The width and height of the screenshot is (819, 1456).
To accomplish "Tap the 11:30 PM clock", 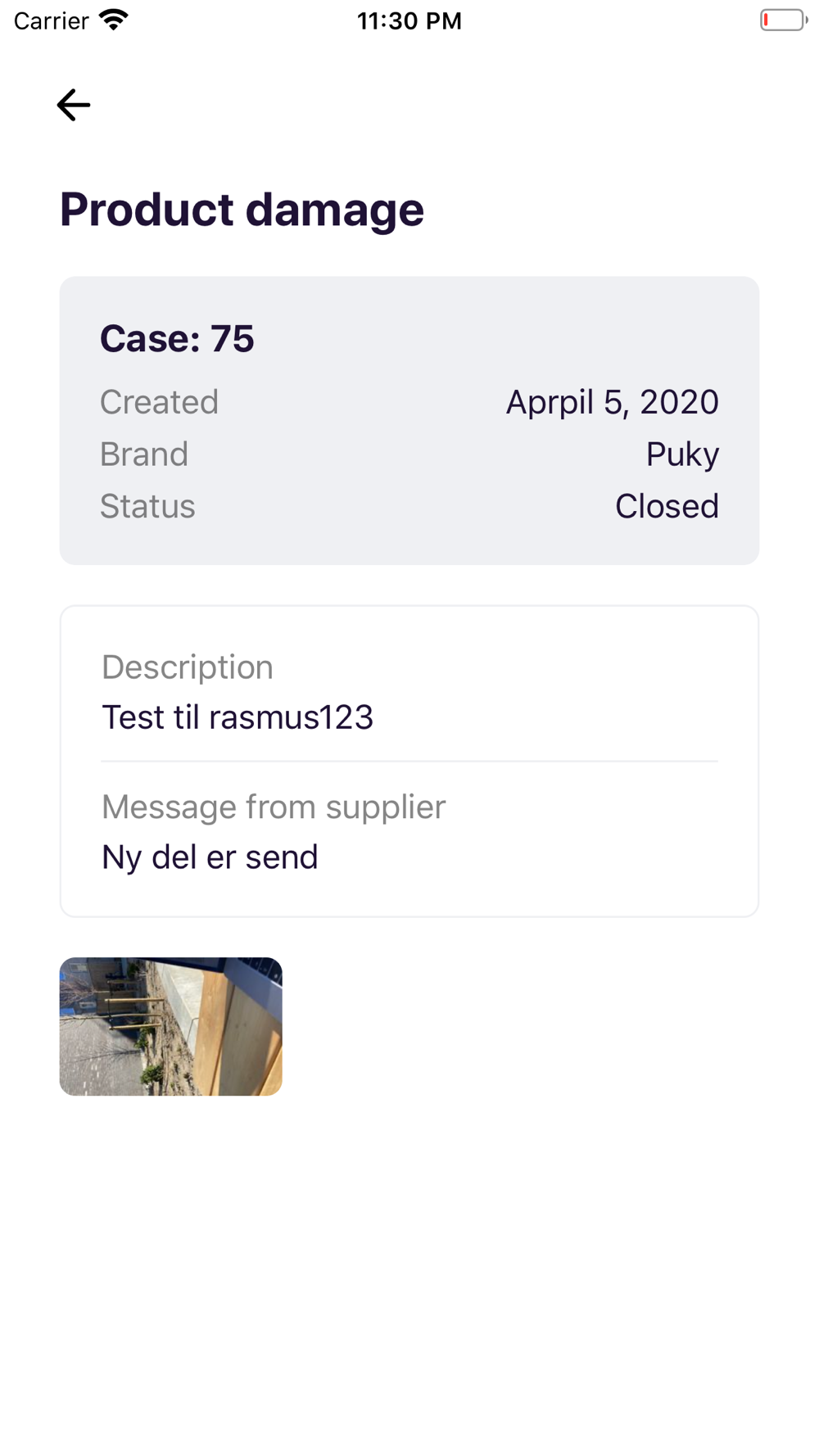I will pyautogui.click(x=409, y=20).
